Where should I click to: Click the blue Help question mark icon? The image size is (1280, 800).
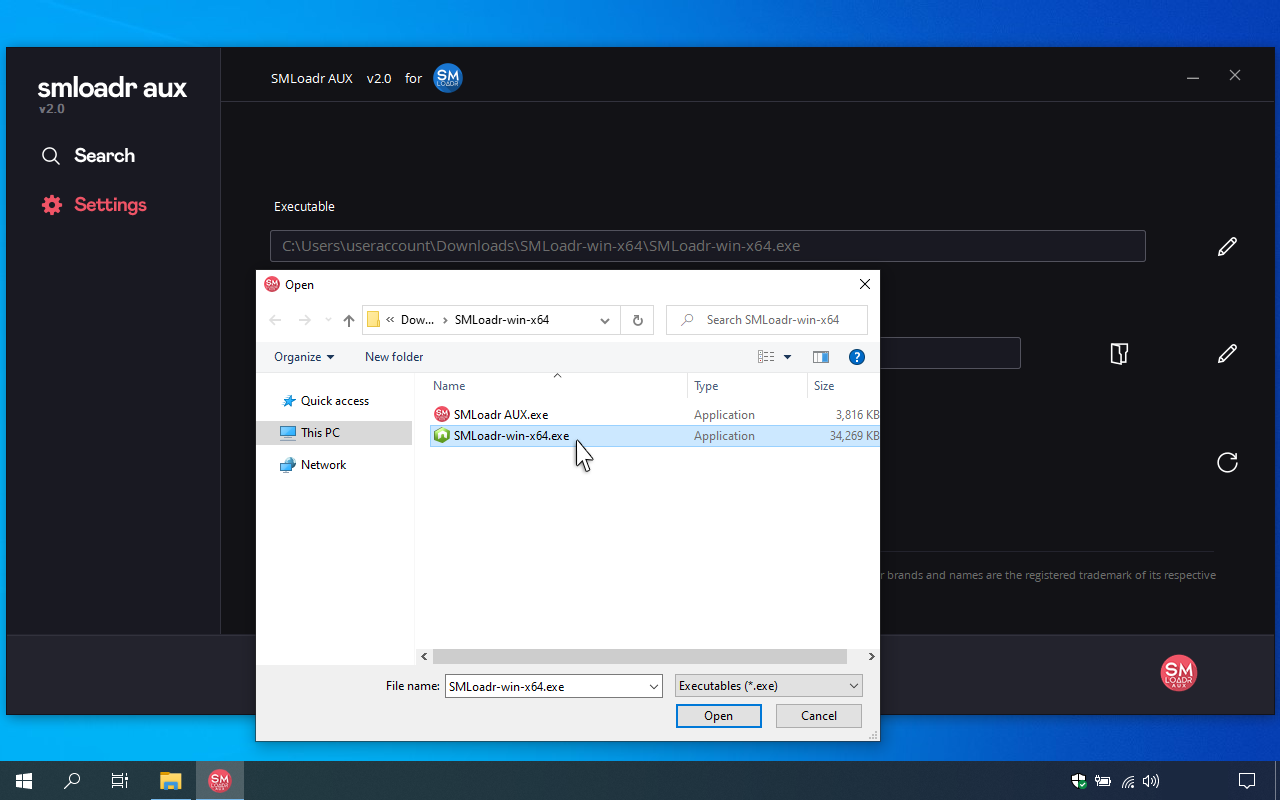pos(856,357)
